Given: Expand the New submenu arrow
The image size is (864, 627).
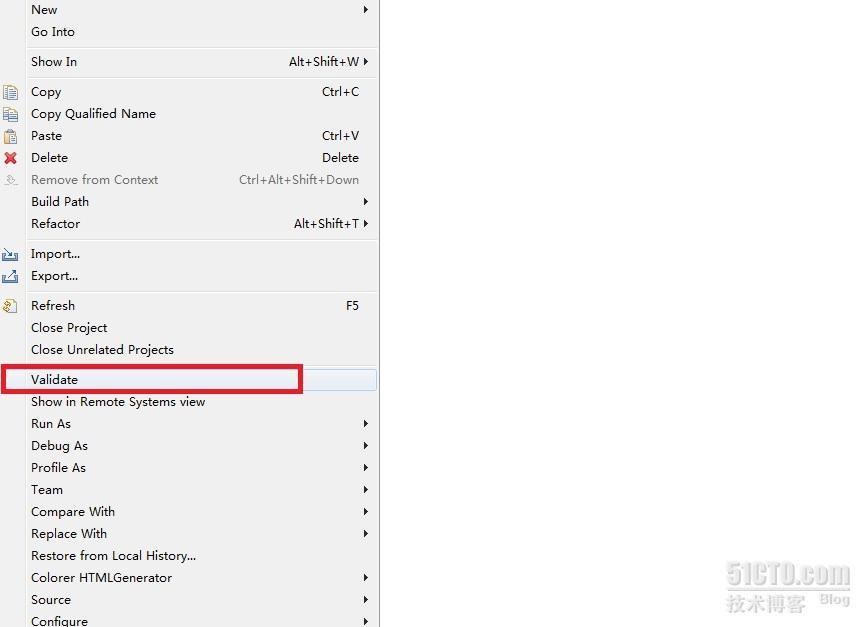Looking at the screenshot, I should (365, 9).
